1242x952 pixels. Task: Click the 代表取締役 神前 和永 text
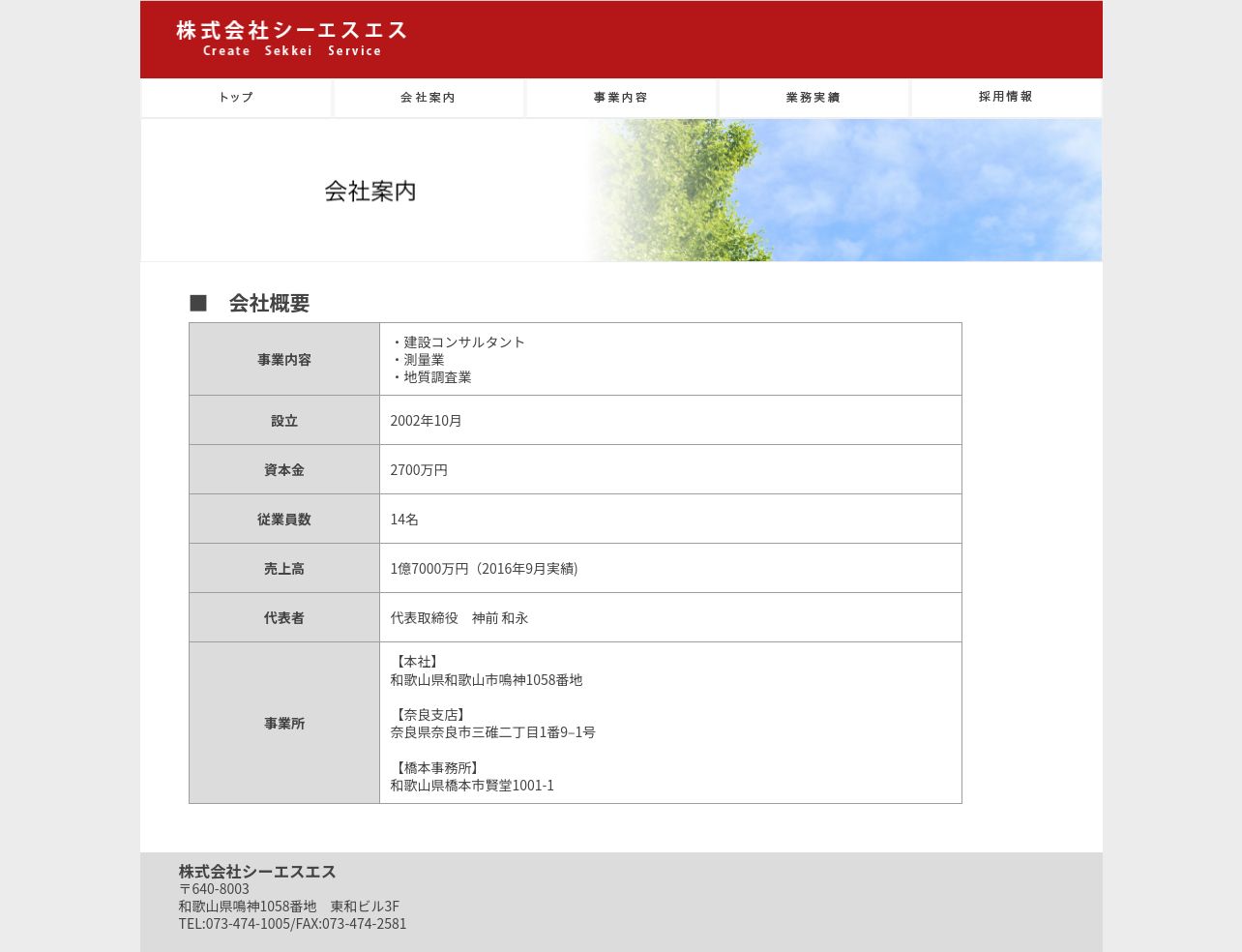coord(459,617)
